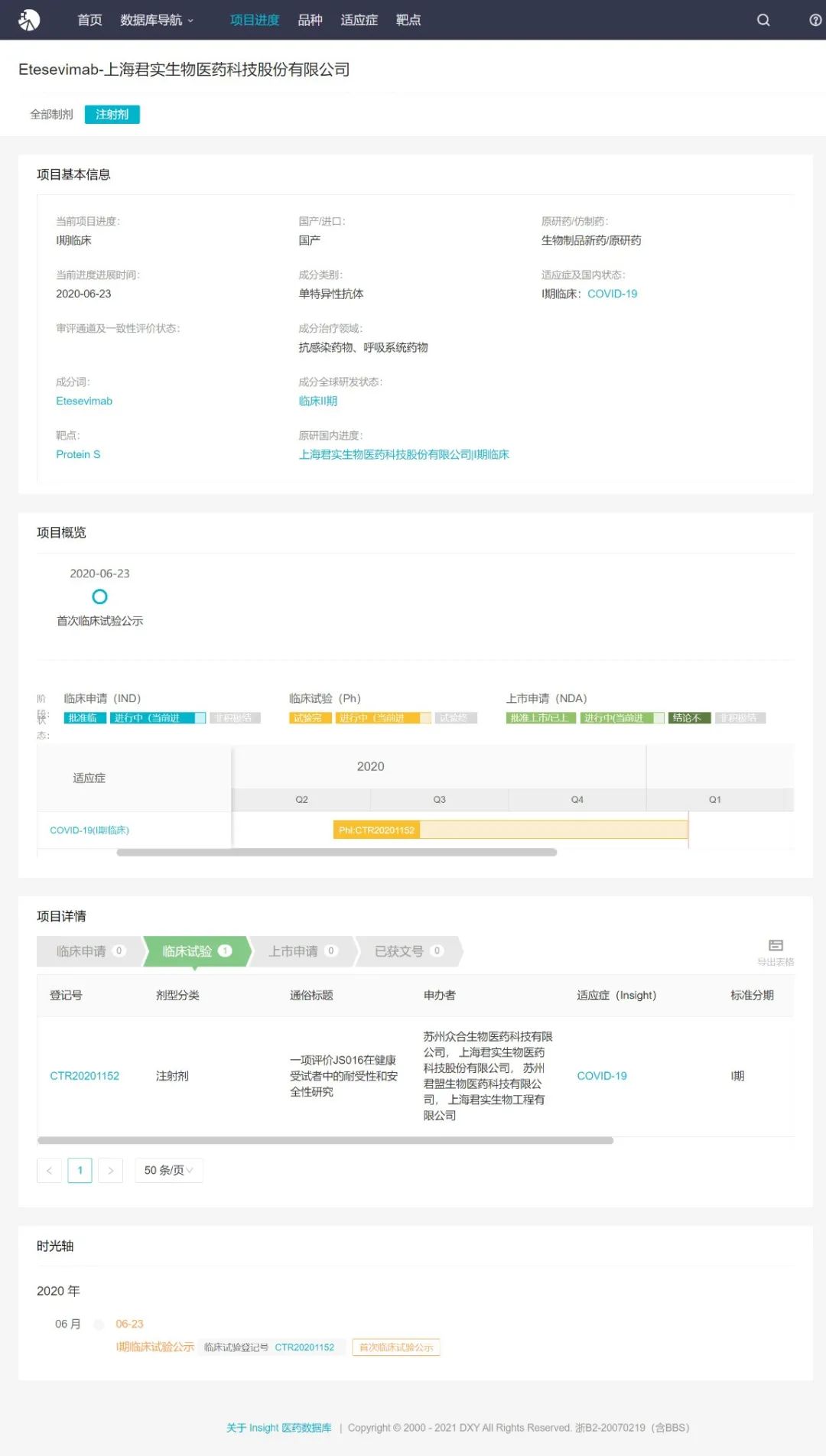The image size is (826, 1456).
Task: Click the 06-23 date in the timeline
Action: [129, 1324]
